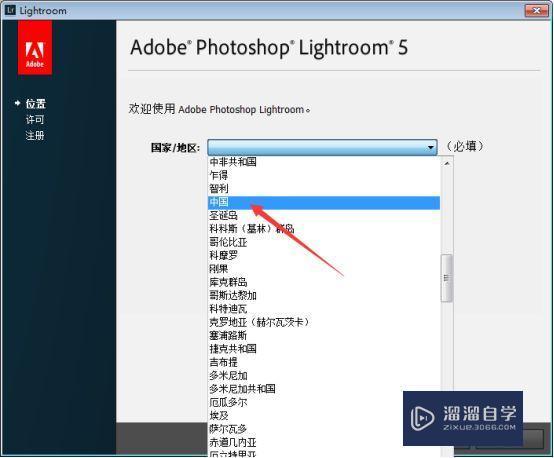Pick 哥斯达黎加 in the dropdown

[324, 296]
